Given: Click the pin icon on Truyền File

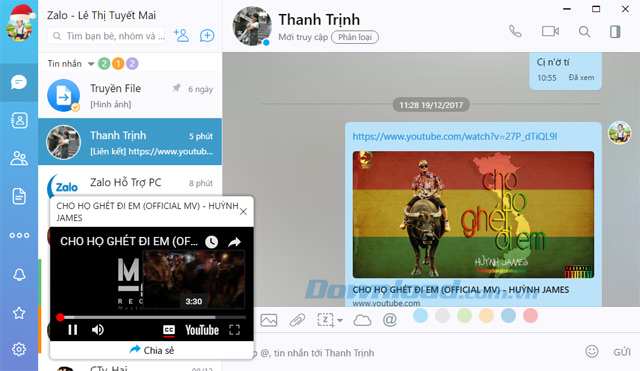Looking at the screenshot, I should (x=176, y=88).
